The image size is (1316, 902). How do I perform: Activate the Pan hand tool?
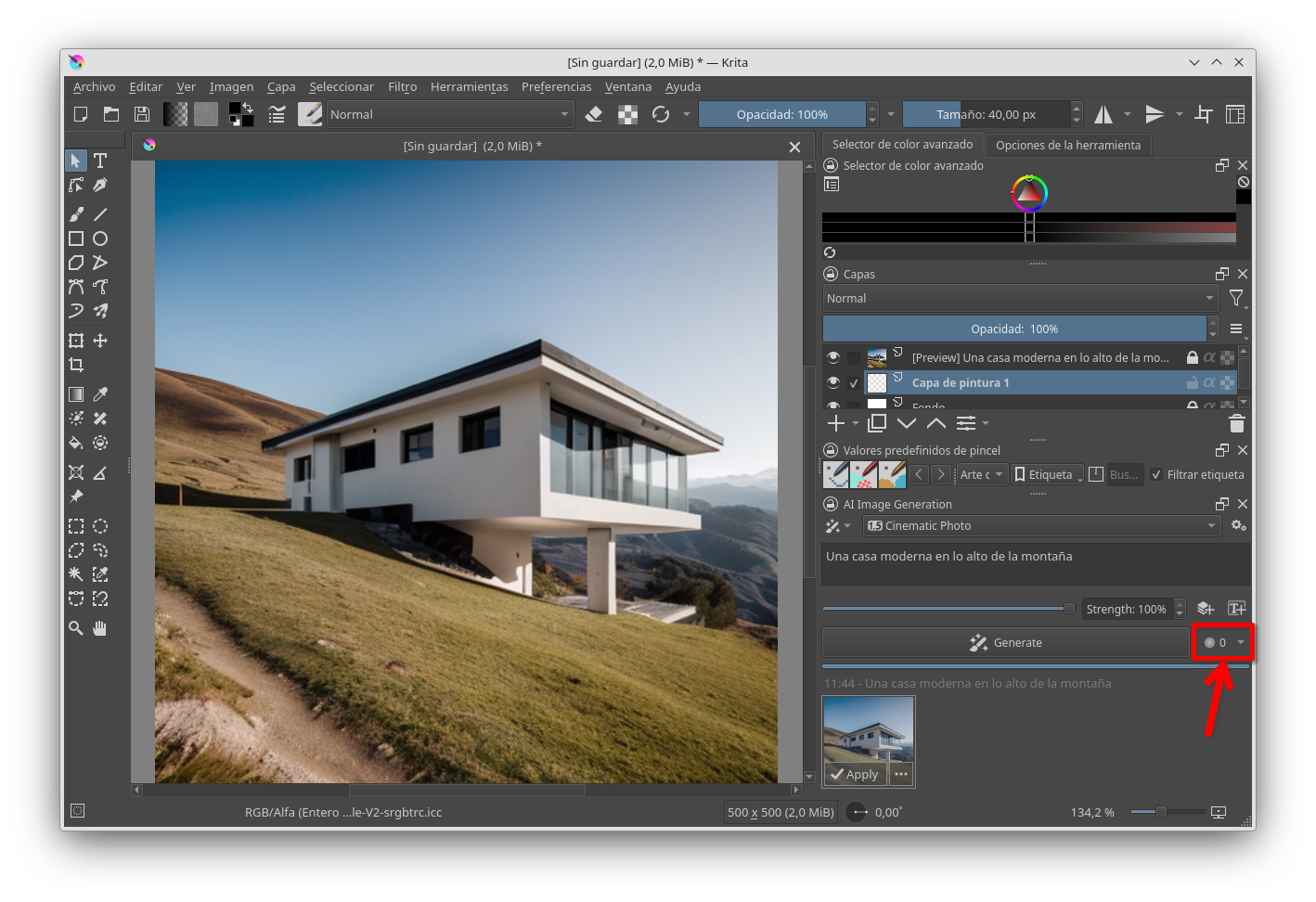coord(100,628)
